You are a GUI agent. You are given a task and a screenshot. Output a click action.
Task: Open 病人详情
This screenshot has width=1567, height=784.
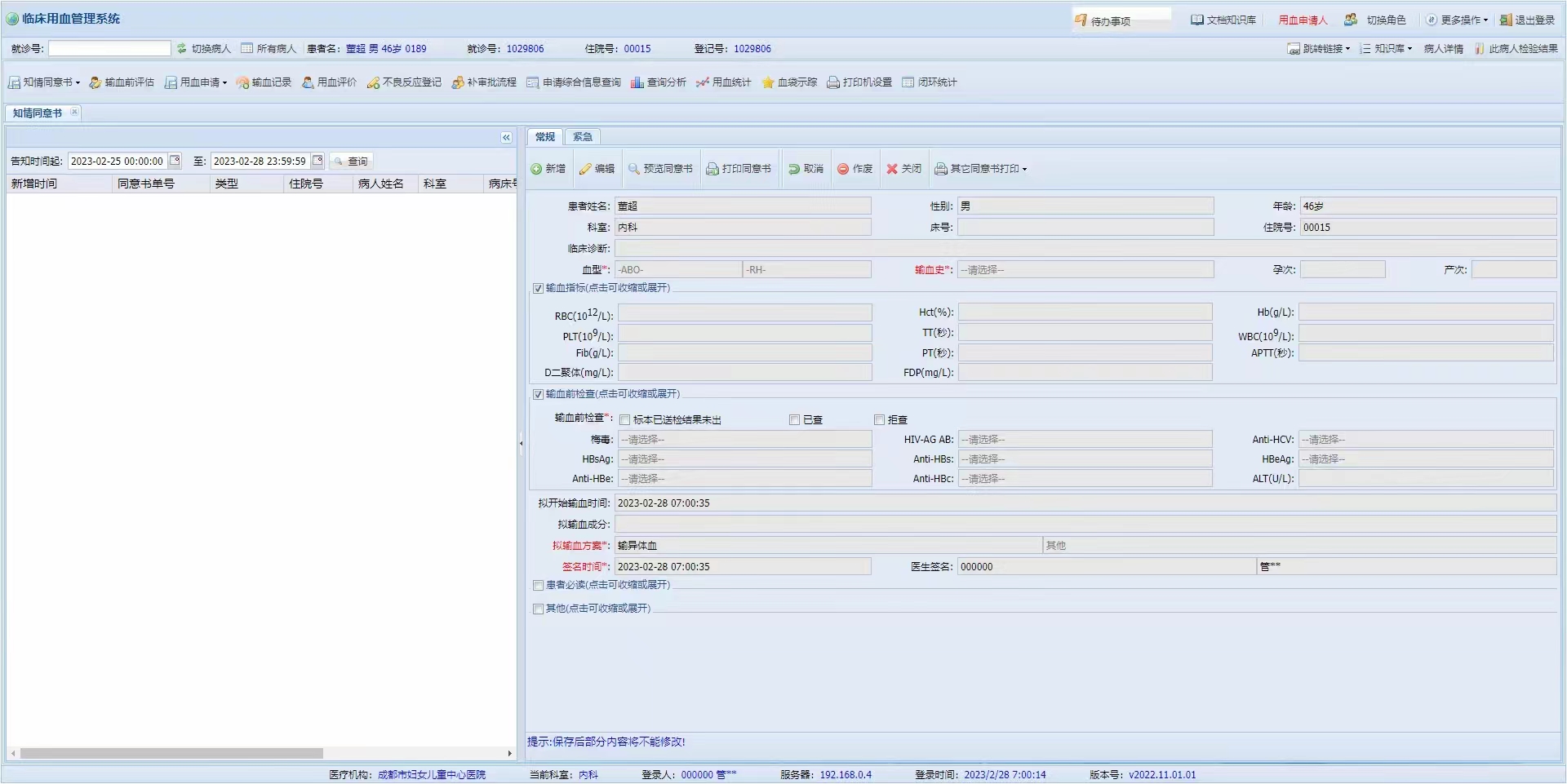click(x=1444, y=49)
